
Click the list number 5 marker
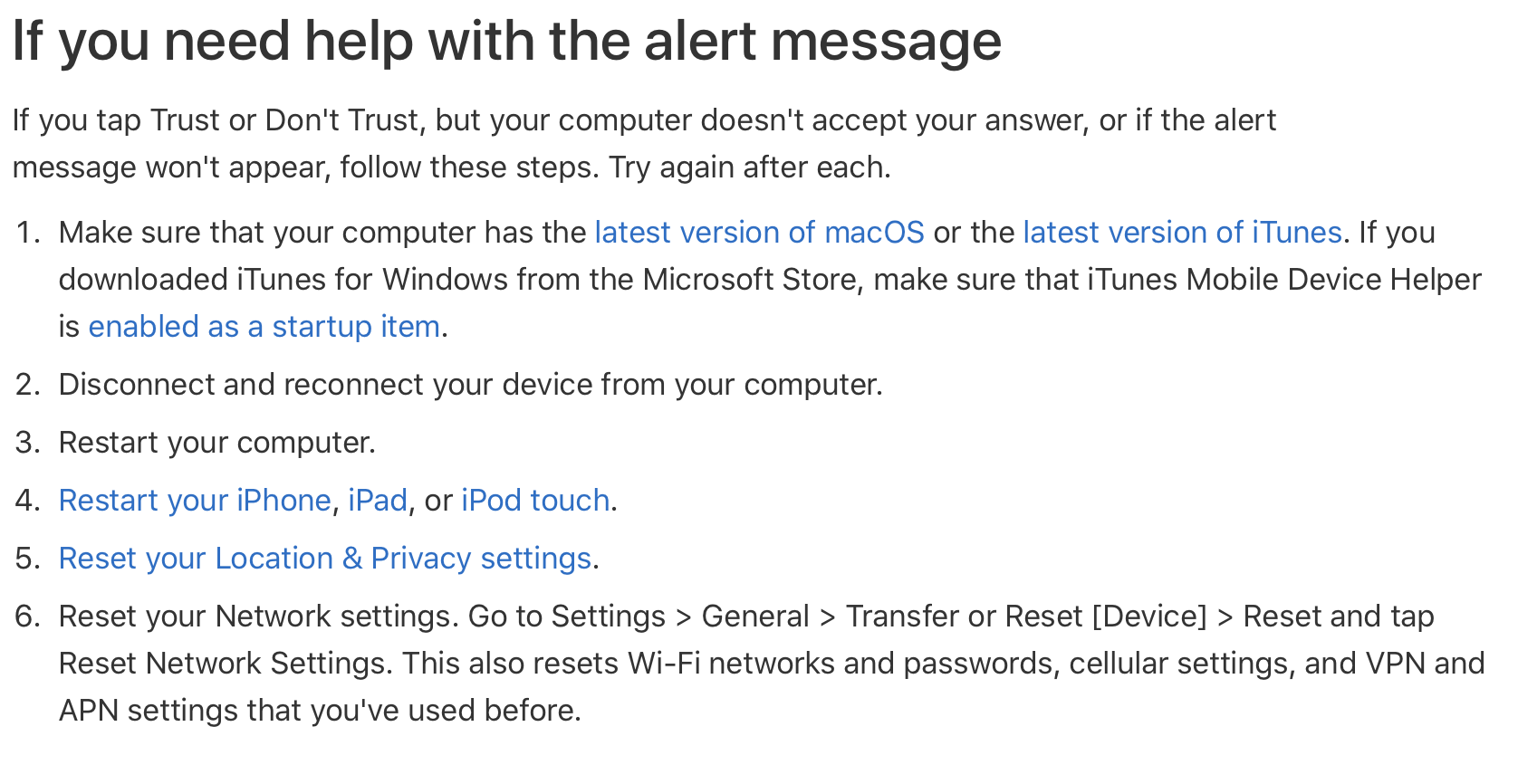click(28, 559)
